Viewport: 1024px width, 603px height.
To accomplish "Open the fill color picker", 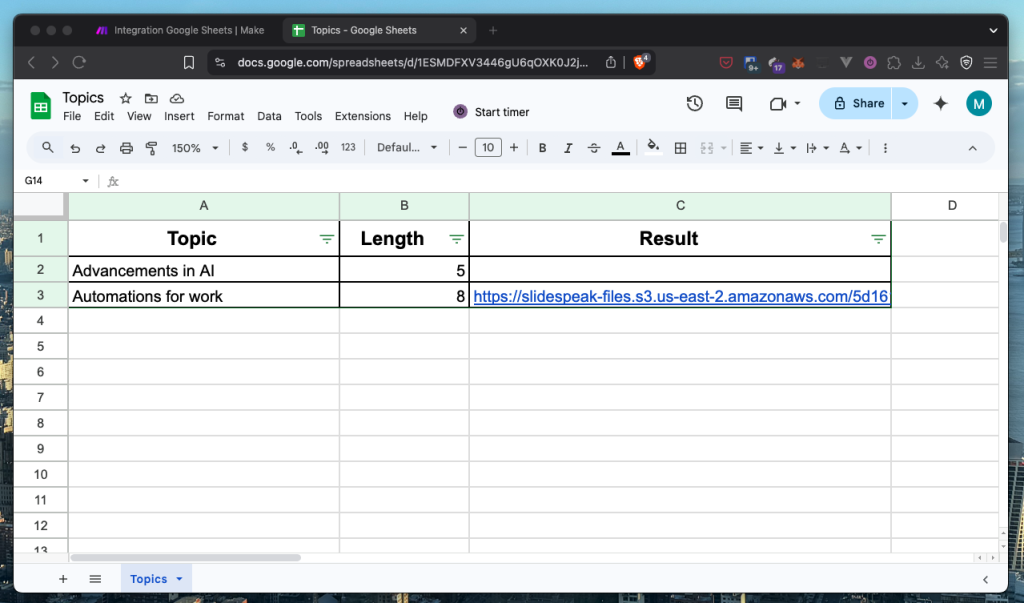I will point(653,148).
